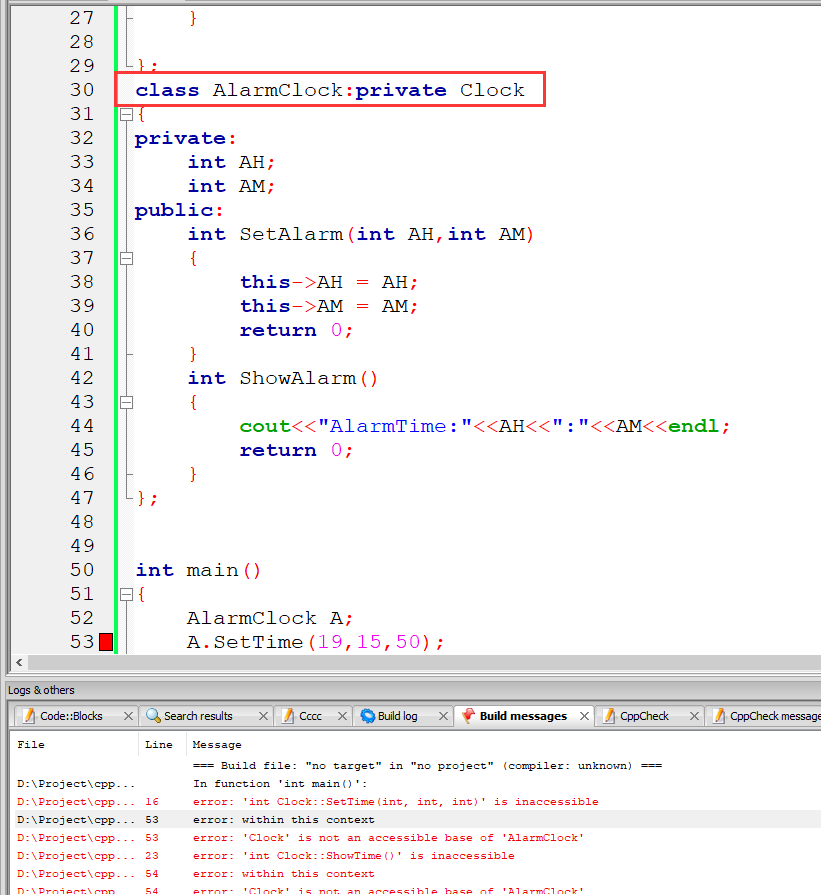The width and height of the screenshot is (821, 895).
Task: Collapse the SetAlarm function fold on line 37
Action: pos(126,259)
